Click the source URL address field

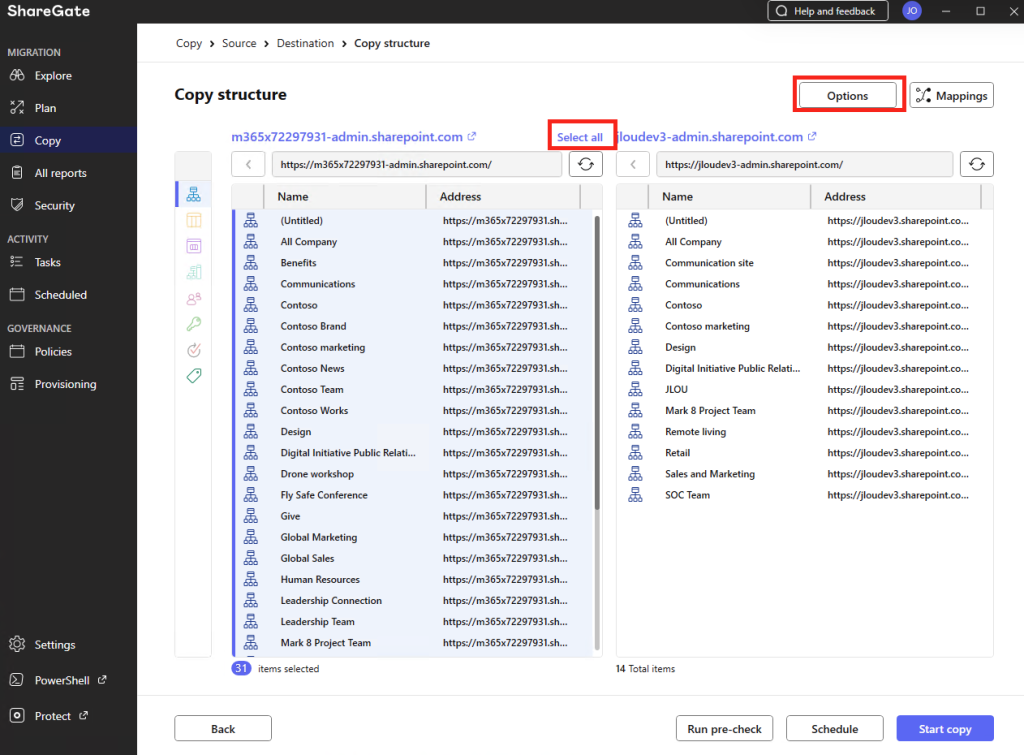coord(417,165)
